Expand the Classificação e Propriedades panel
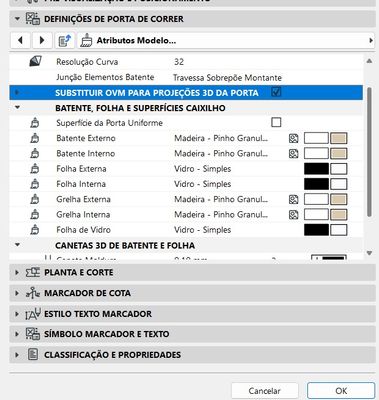Viewport: 379px width, 400px height. click(17, 354)
